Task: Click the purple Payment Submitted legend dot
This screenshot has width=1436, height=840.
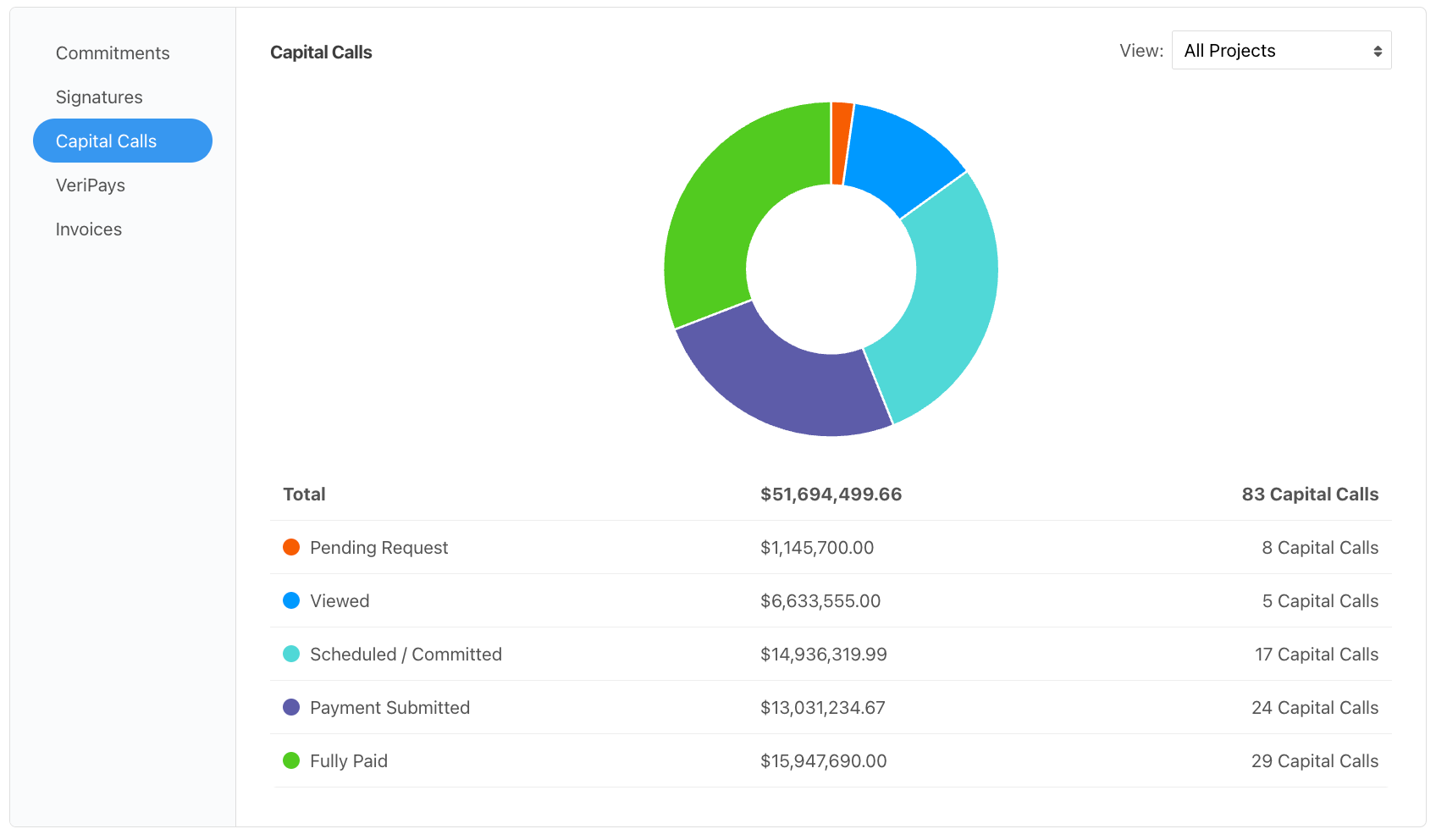Action: (291, 707)
